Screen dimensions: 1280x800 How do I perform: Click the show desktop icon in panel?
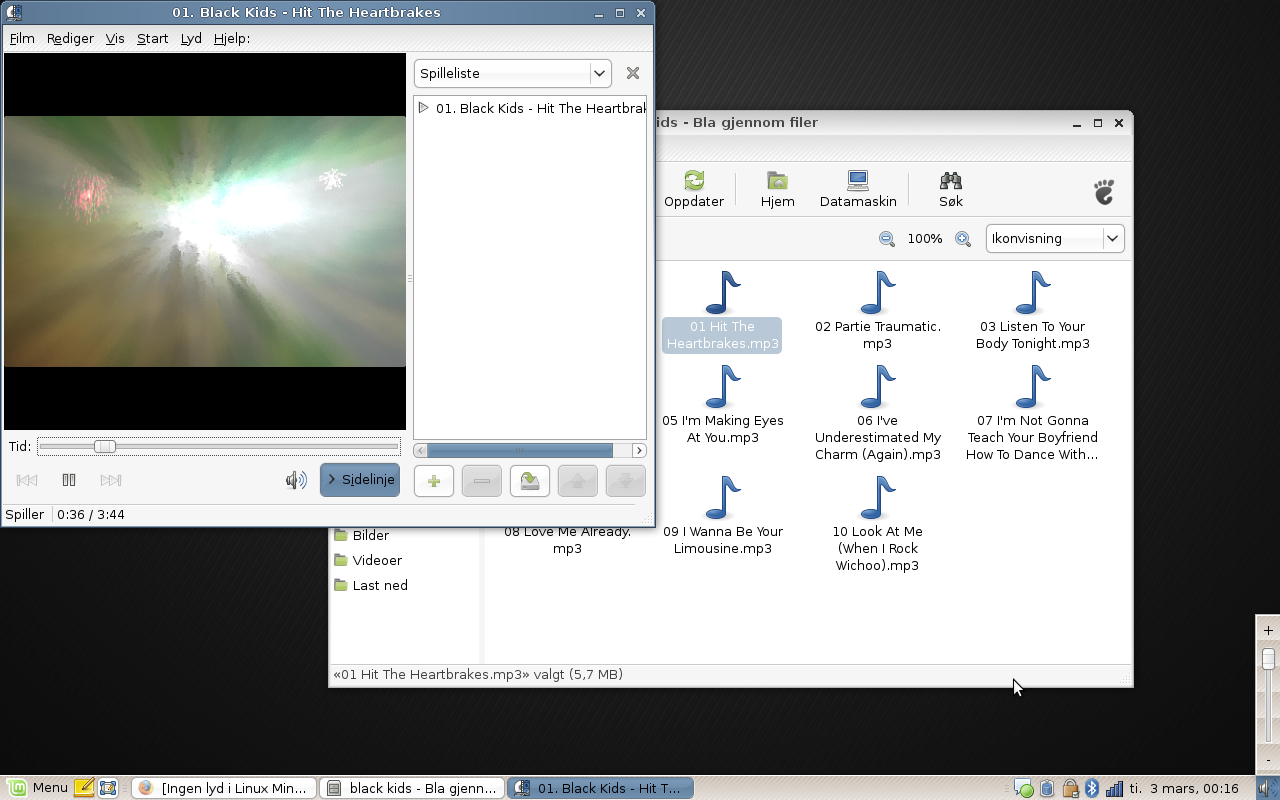point(108,788)
